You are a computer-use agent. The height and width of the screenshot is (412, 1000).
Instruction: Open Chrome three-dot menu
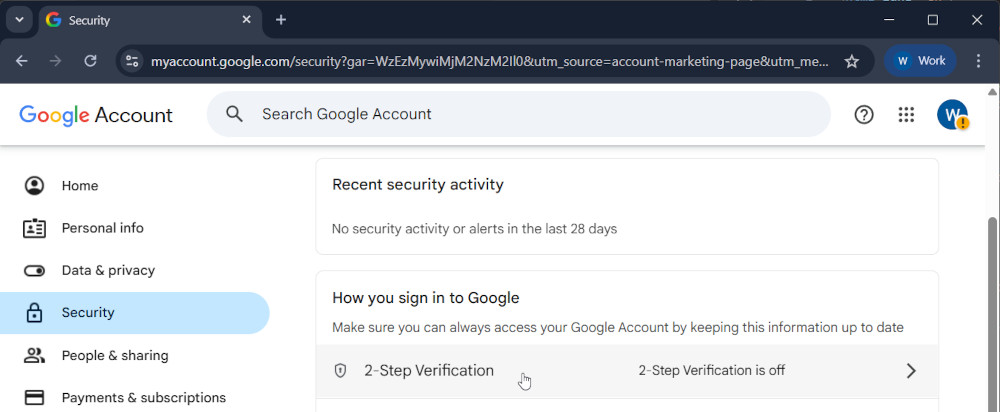tap(978, 61)
